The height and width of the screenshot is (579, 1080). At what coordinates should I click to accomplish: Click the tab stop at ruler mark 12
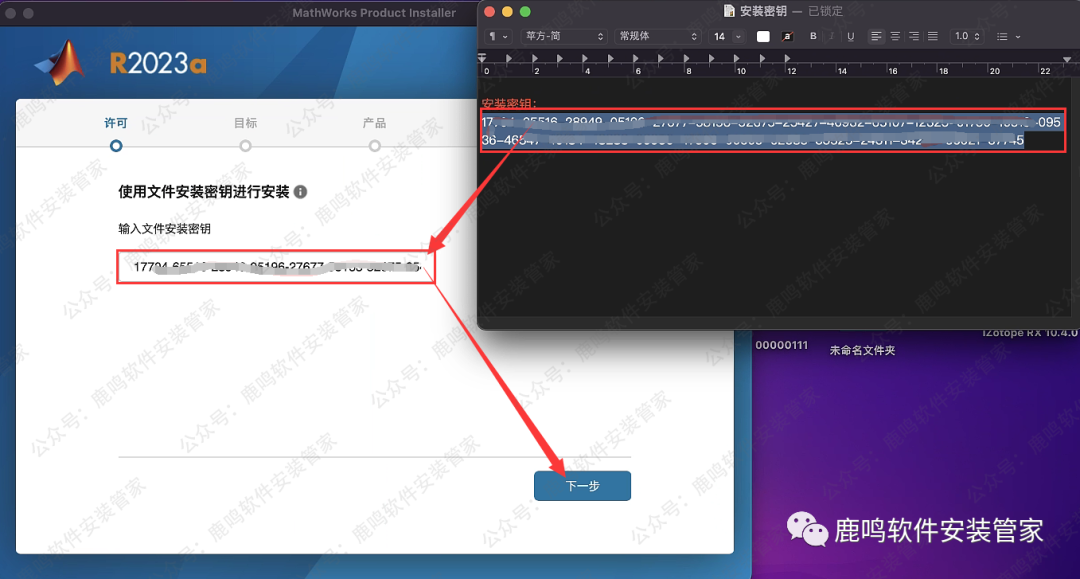787,59
